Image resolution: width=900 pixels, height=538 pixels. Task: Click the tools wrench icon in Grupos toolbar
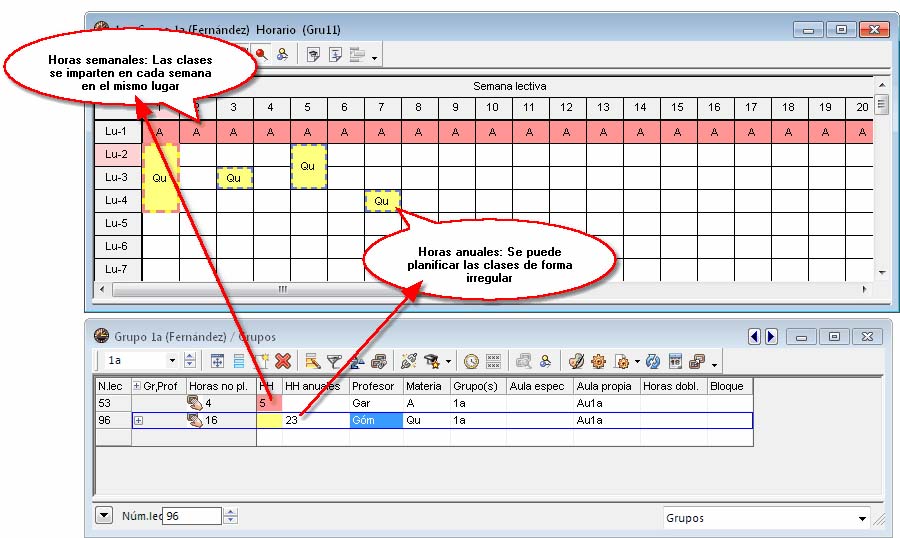[x=409, y=361]
